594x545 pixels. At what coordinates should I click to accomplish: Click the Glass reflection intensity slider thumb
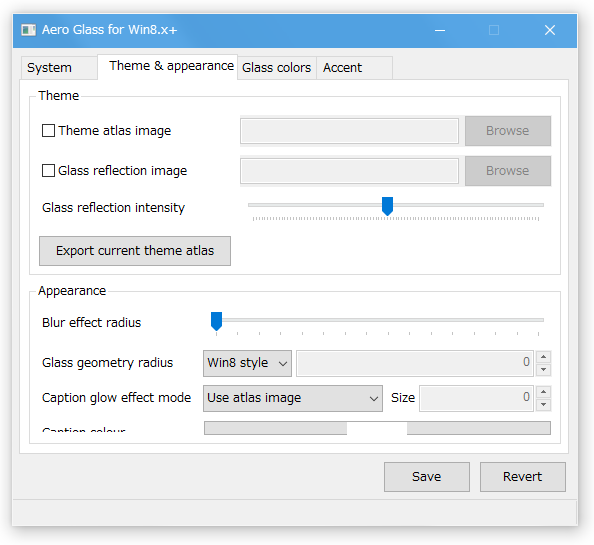pos(387,206)
